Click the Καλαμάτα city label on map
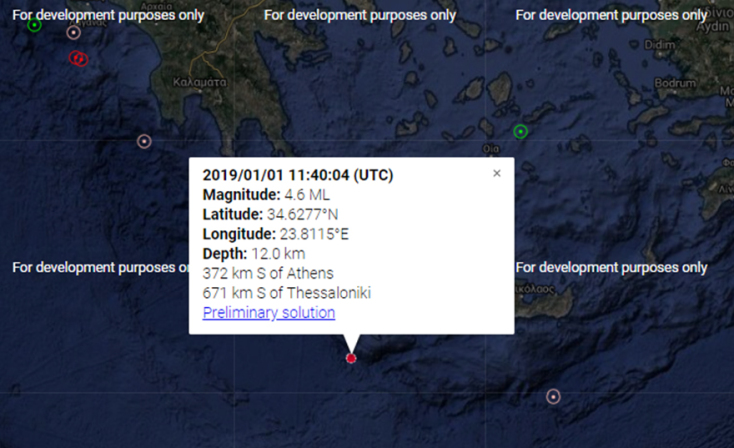 pyautogui.click(x=199, y=81)
